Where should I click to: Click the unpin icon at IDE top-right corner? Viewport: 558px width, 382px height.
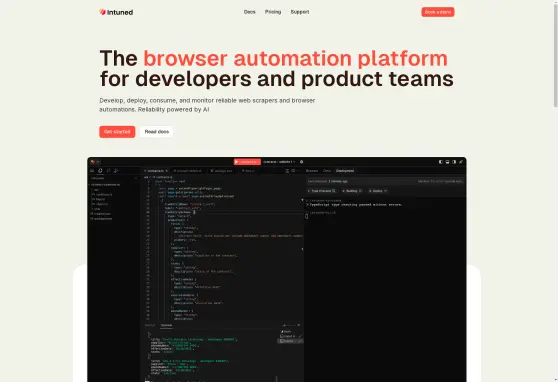(461, 162)
